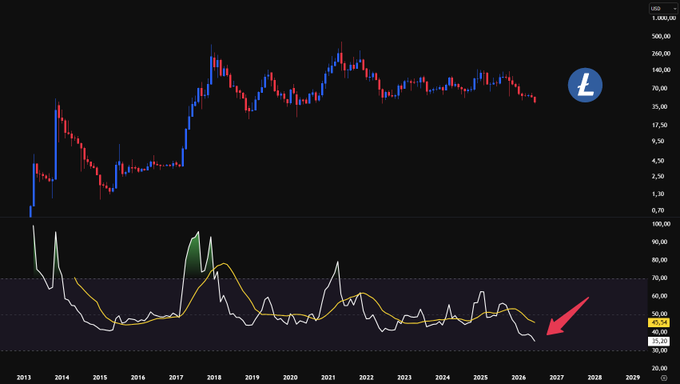Click the 260,00 price axis label

(661, 54)
